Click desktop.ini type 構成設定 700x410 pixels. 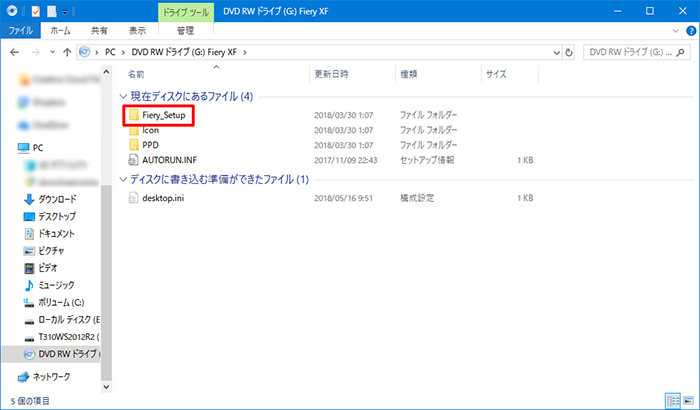417,198
